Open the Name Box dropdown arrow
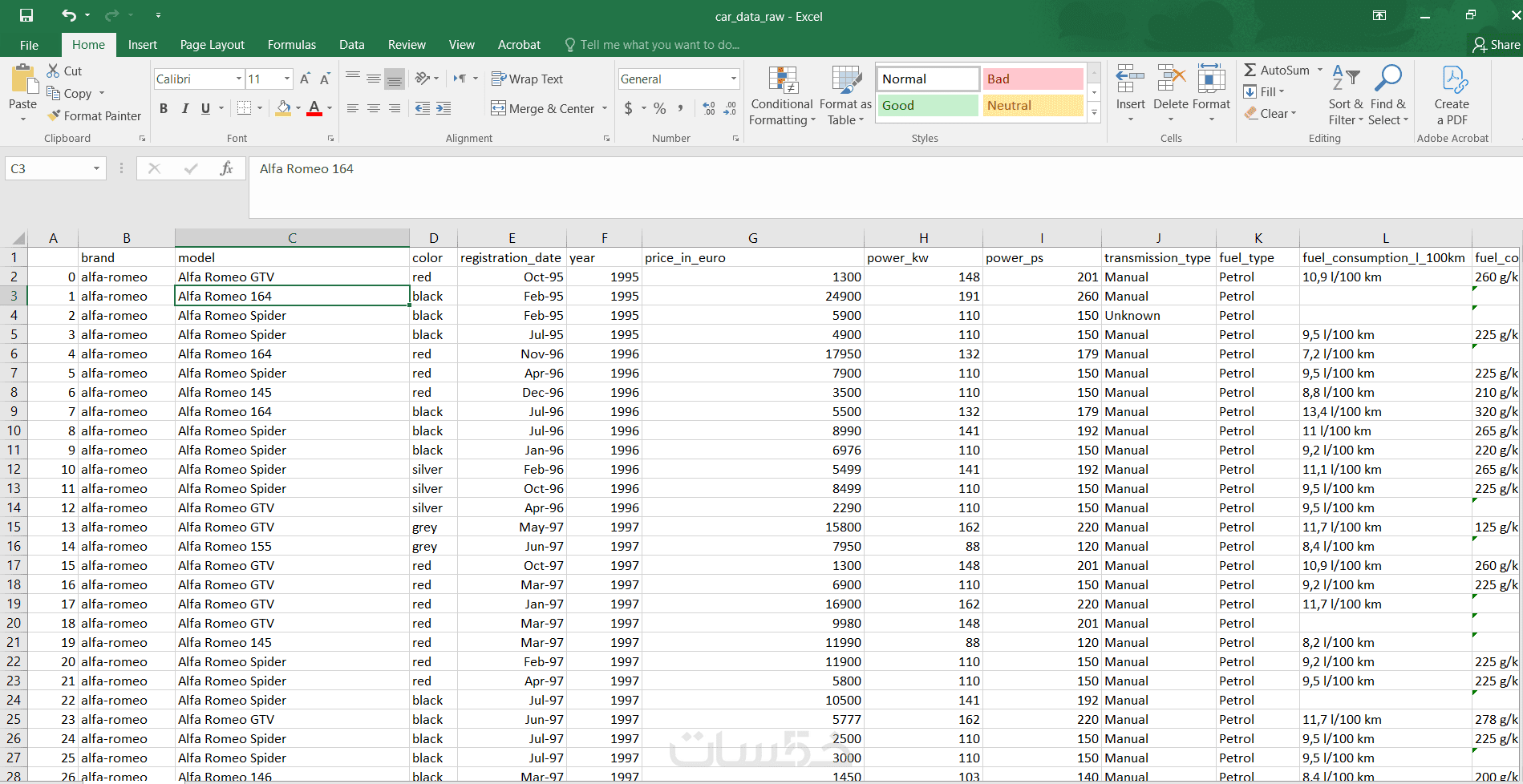 [96, 168]
